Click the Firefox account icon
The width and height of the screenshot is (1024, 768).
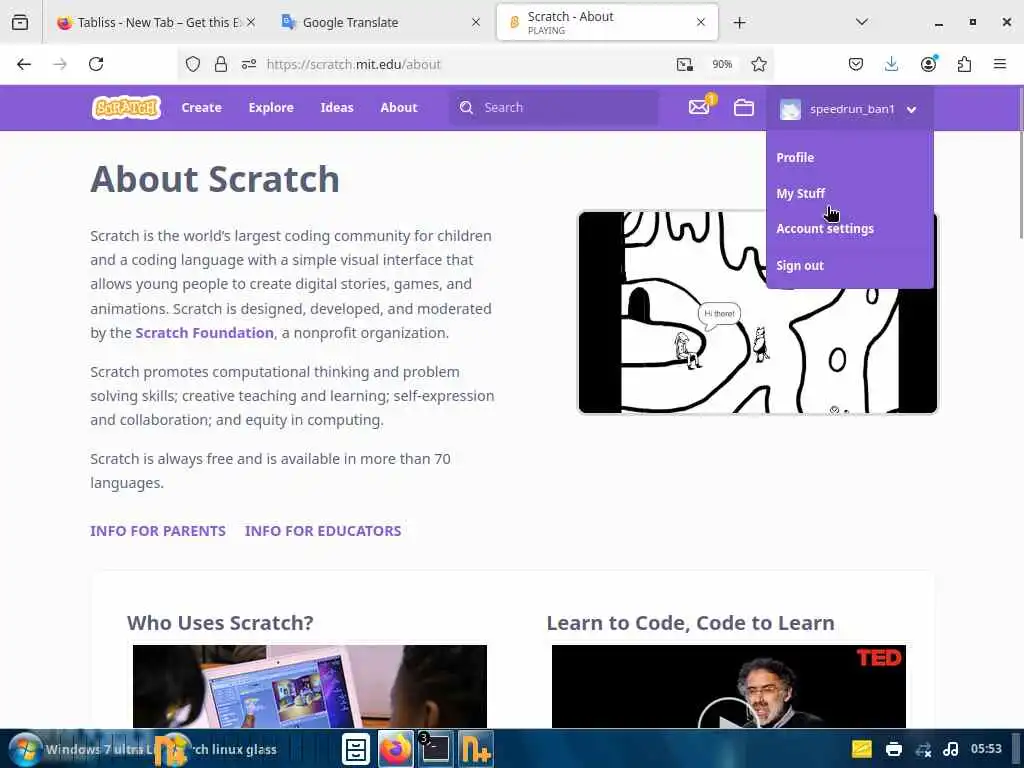(x=928, y=63)
